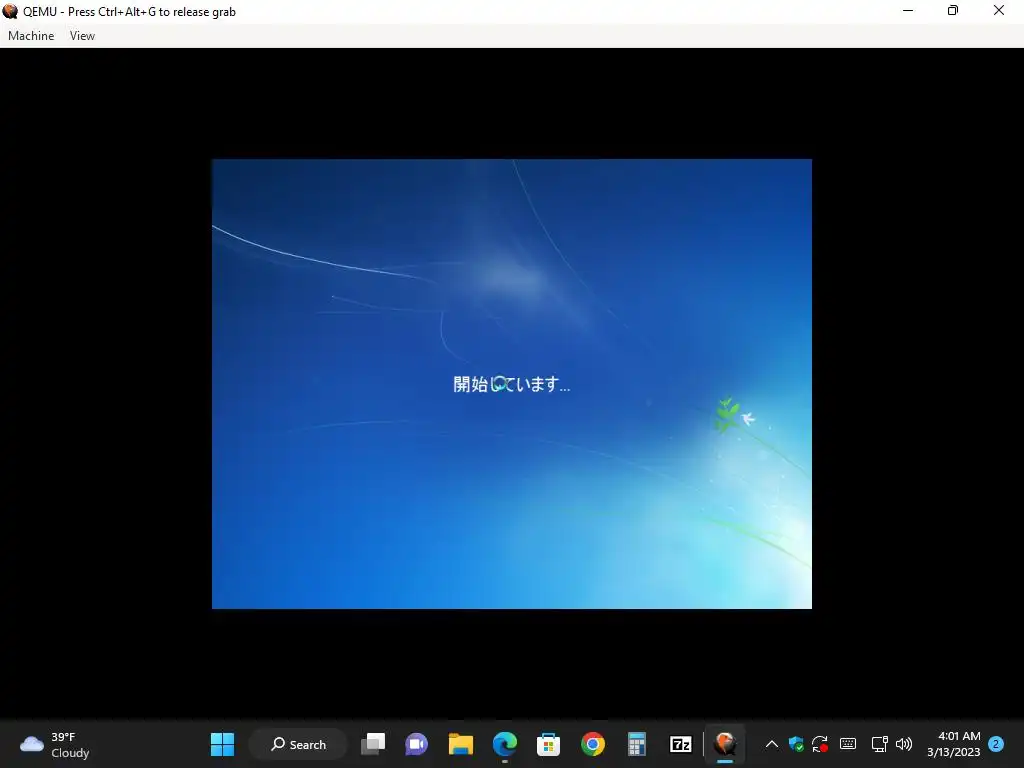Open the Windows Security tray icon
Viewport: 1024px width, 768px height.
coord(796,744)
